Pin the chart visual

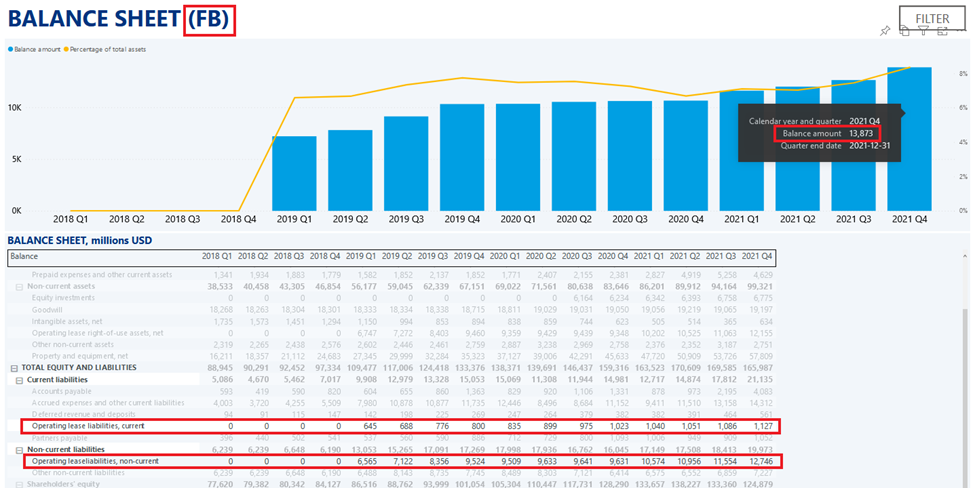coord(886,31)
